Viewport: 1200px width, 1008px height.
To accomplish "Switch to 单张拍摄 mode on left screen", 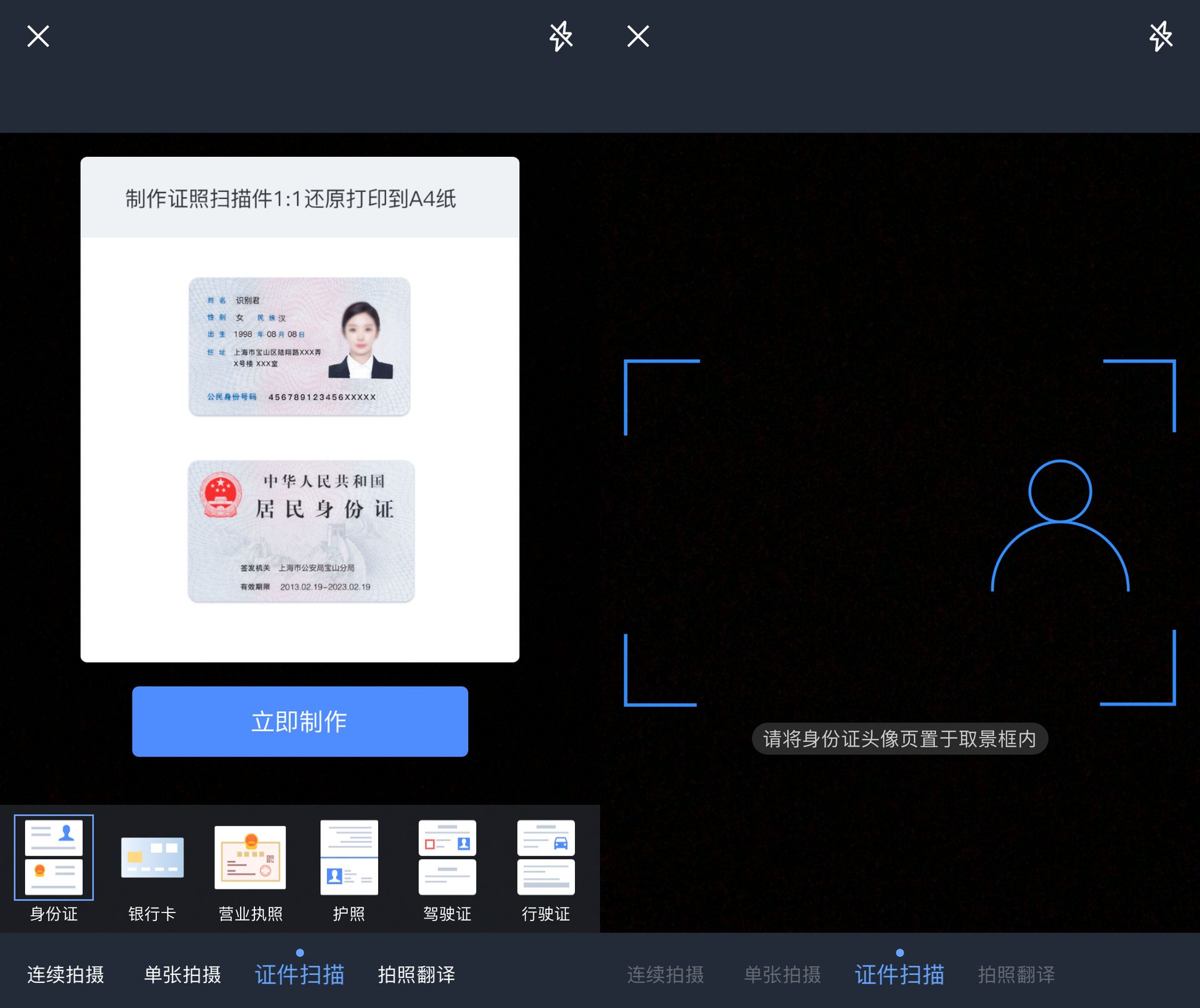I will [x=182, y=974].
